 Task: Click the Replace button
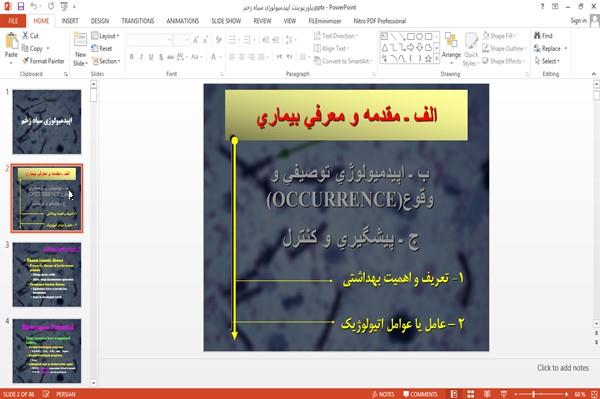click(x=550, y=48)
